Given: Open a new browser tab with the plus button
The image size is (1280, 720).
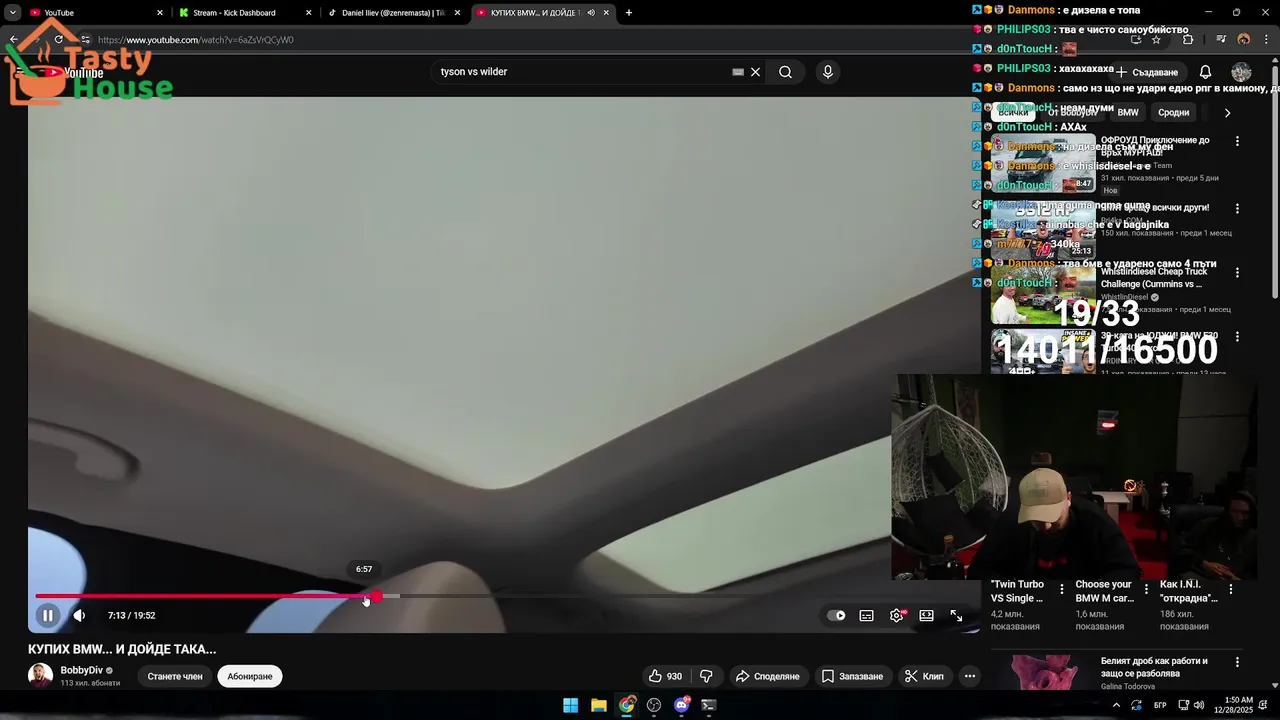Looking at the screenshot, I should pos(629,13).
